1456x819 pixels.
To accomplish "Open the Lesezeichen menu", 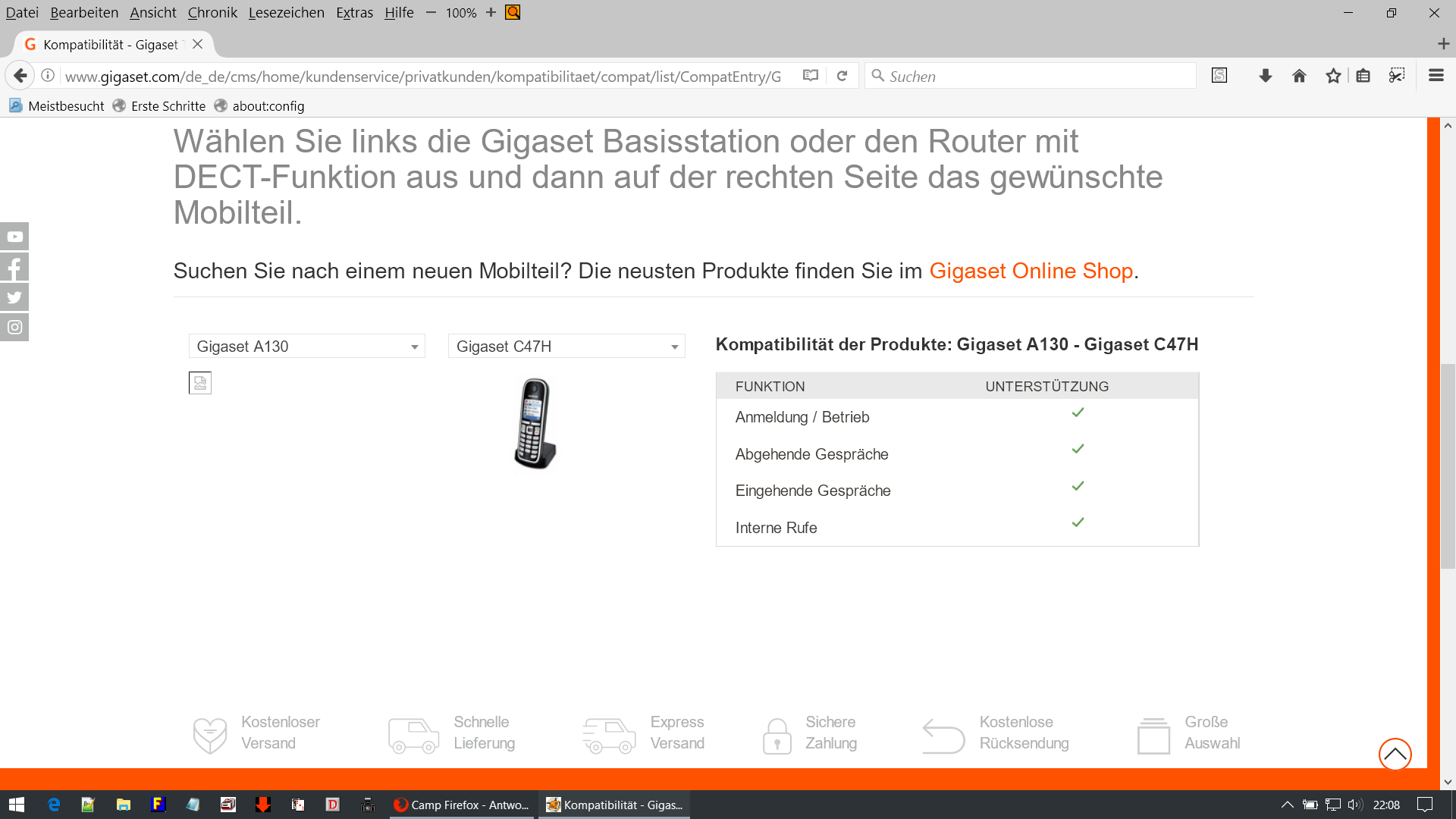I will [286, 13].
